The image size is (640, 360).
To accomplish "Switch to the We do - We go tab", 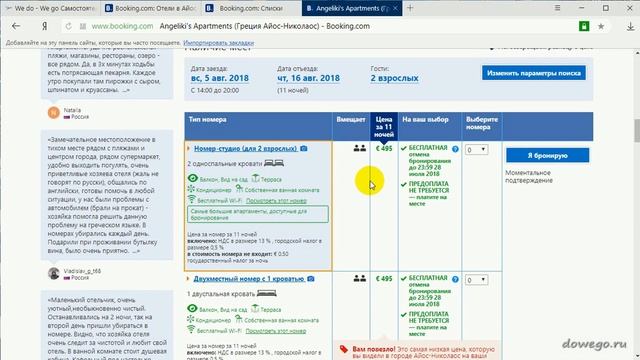I will pos(50,8).
